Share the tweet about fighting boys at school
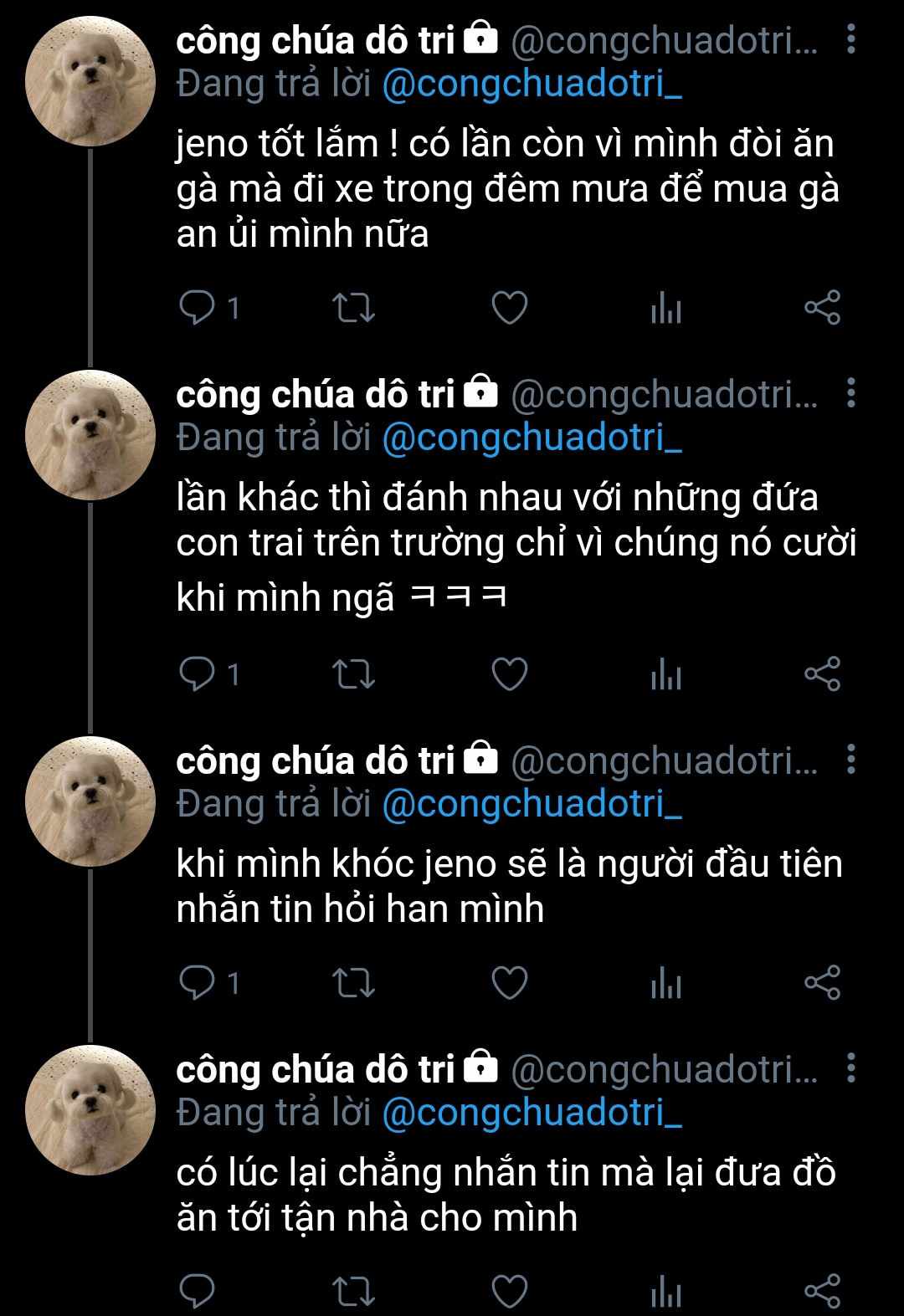The width and height of the screenshot is (904, 1316). (x=822, y=674)
